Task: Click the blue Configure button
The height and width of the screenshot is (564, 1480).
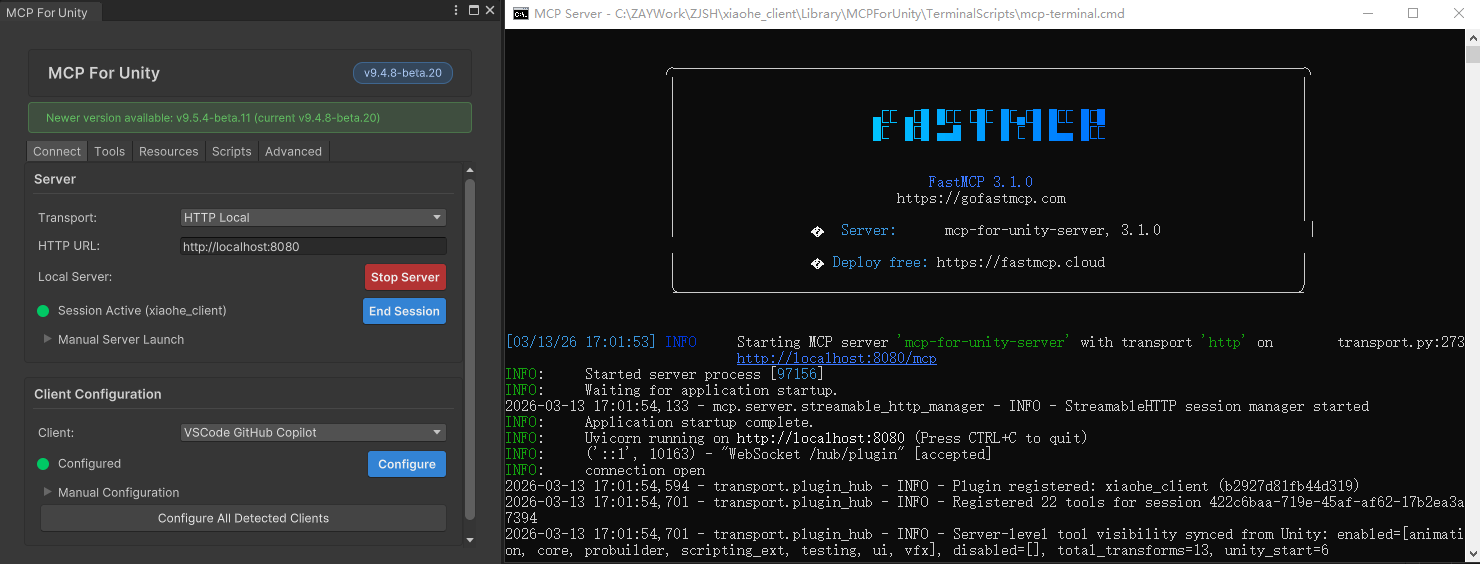Action: [407, 464]
